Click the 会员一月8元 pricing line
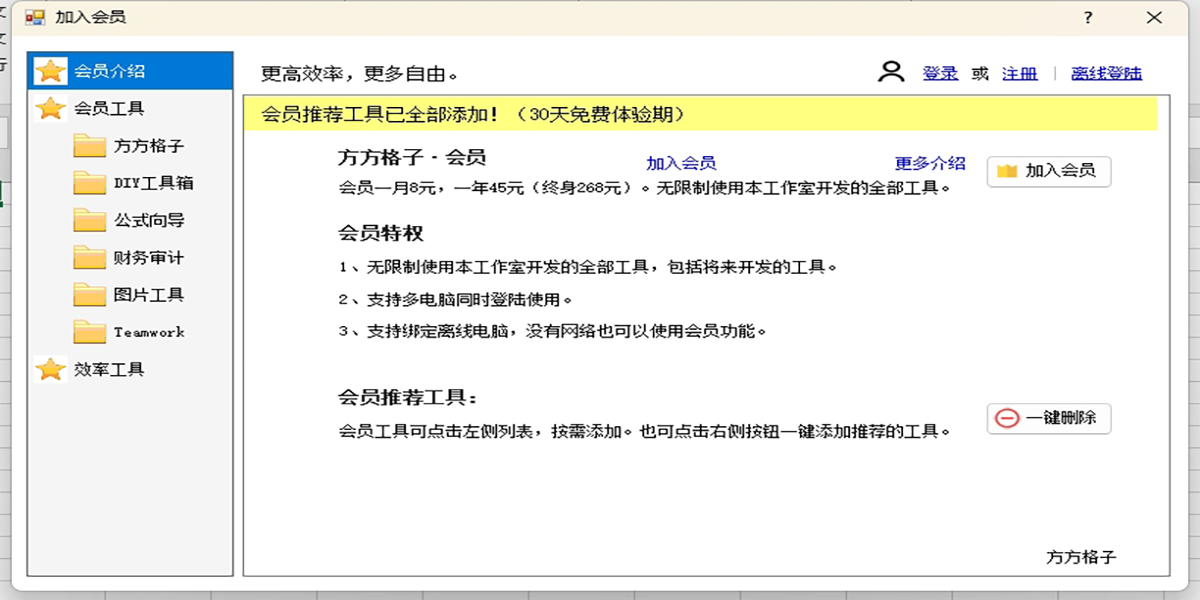This screenshot has height=600, width=1200. (645, 187)
